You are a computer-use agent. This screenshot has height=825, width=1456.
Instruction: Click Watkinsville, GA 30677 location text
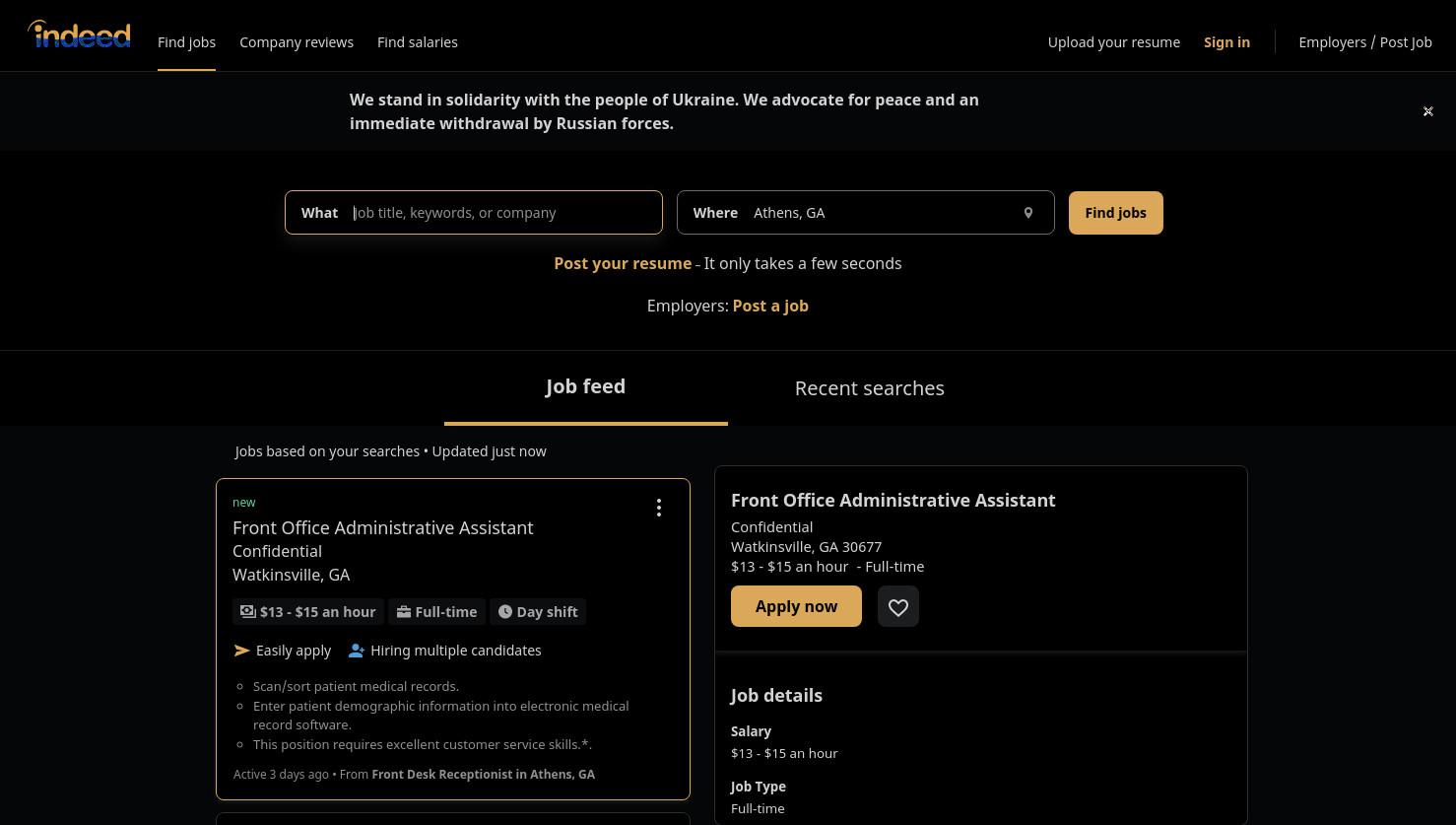click(x=806, y=546)
